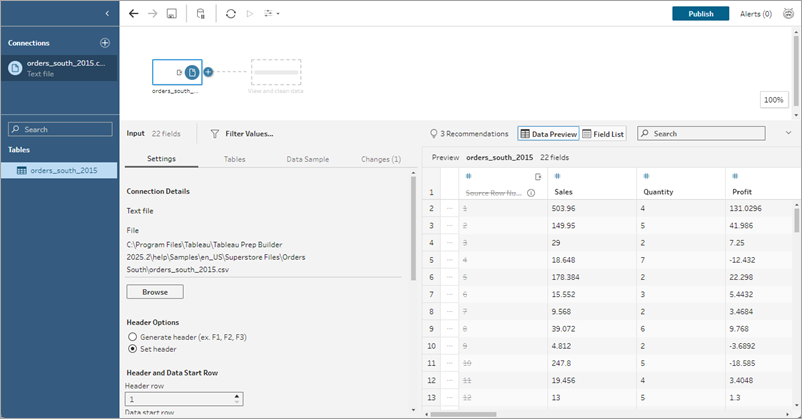Select the orders_south input step in flow

177,72
